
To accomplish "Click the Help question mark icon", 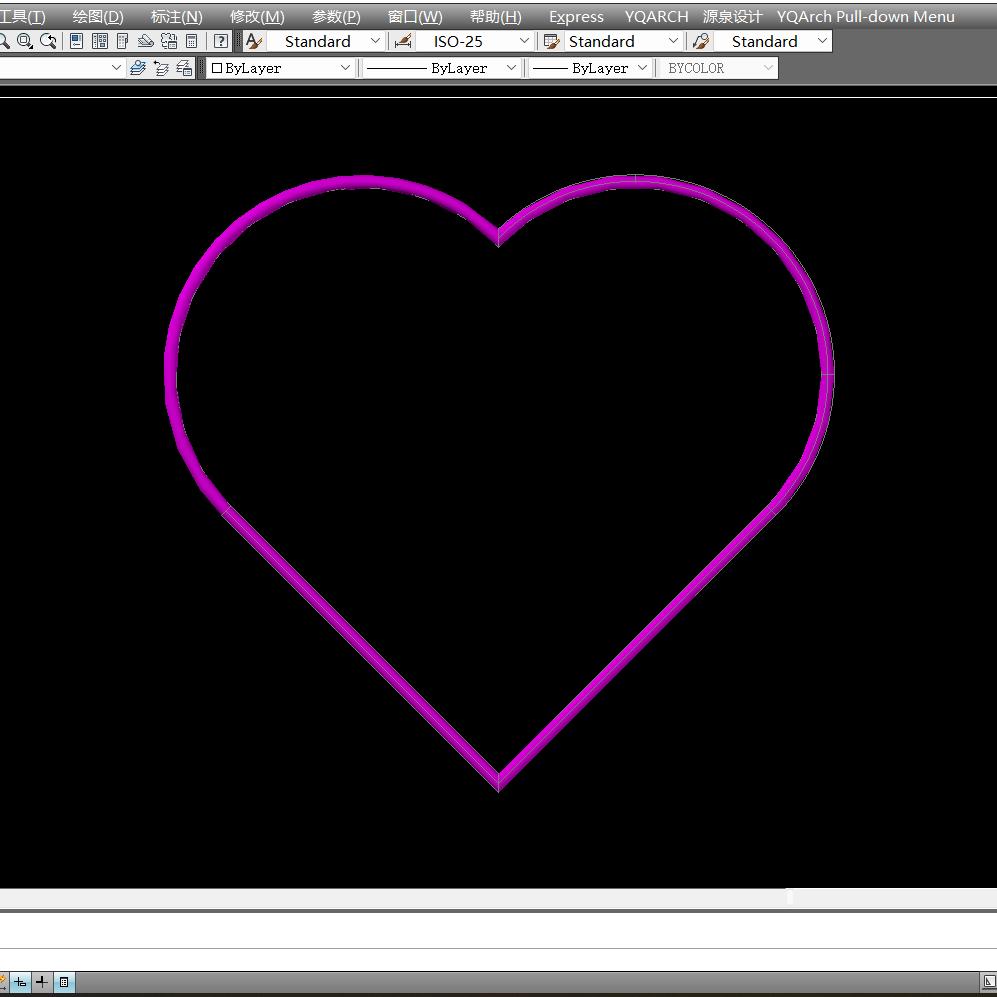I will click(221, 41).
